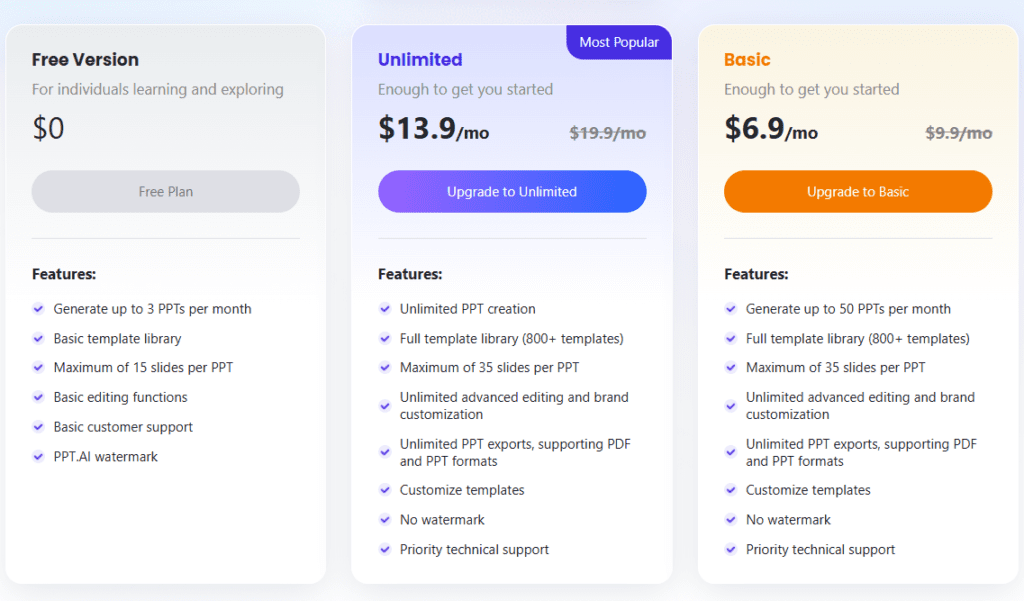The image size is (1024, 601).
Task: Click the Free Plan button
Action: [x=165, y=191]
